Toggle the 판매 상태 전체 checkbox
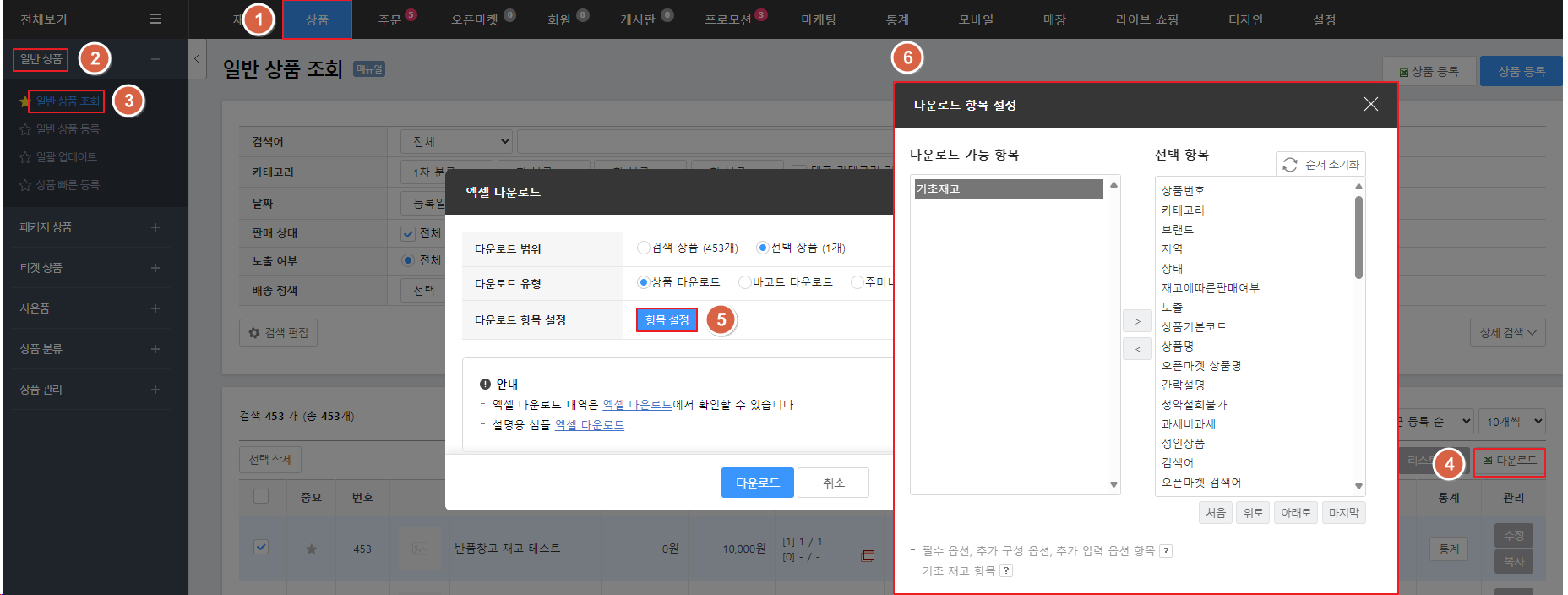 pyautogui.click(x=408, y=233)
